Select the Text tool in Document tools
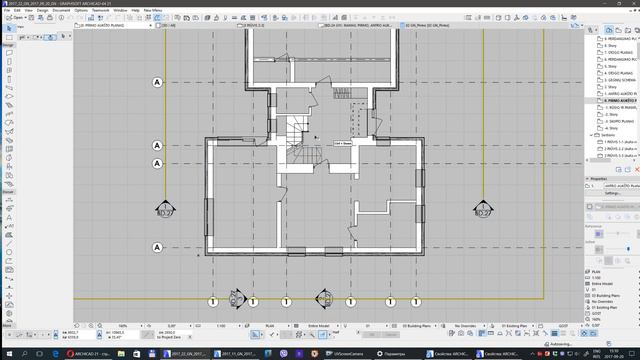Viewport: 640px width, 360px height. (9, 218)
